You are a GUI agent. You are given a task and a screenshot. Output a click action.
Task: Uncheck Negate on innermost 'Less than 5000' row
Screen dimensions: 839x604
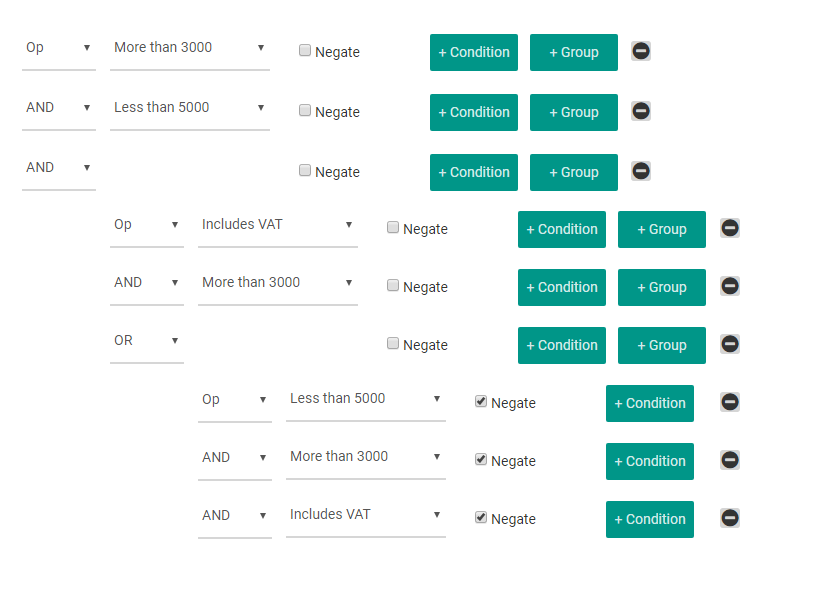[480, 401]
